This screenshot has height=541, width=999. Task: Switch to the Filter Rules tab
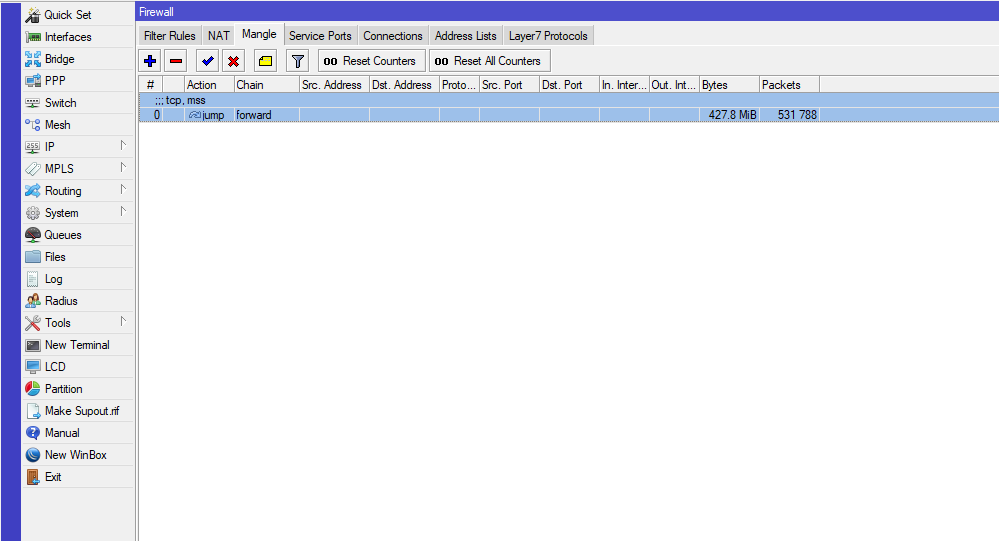(x=170, y=36)
